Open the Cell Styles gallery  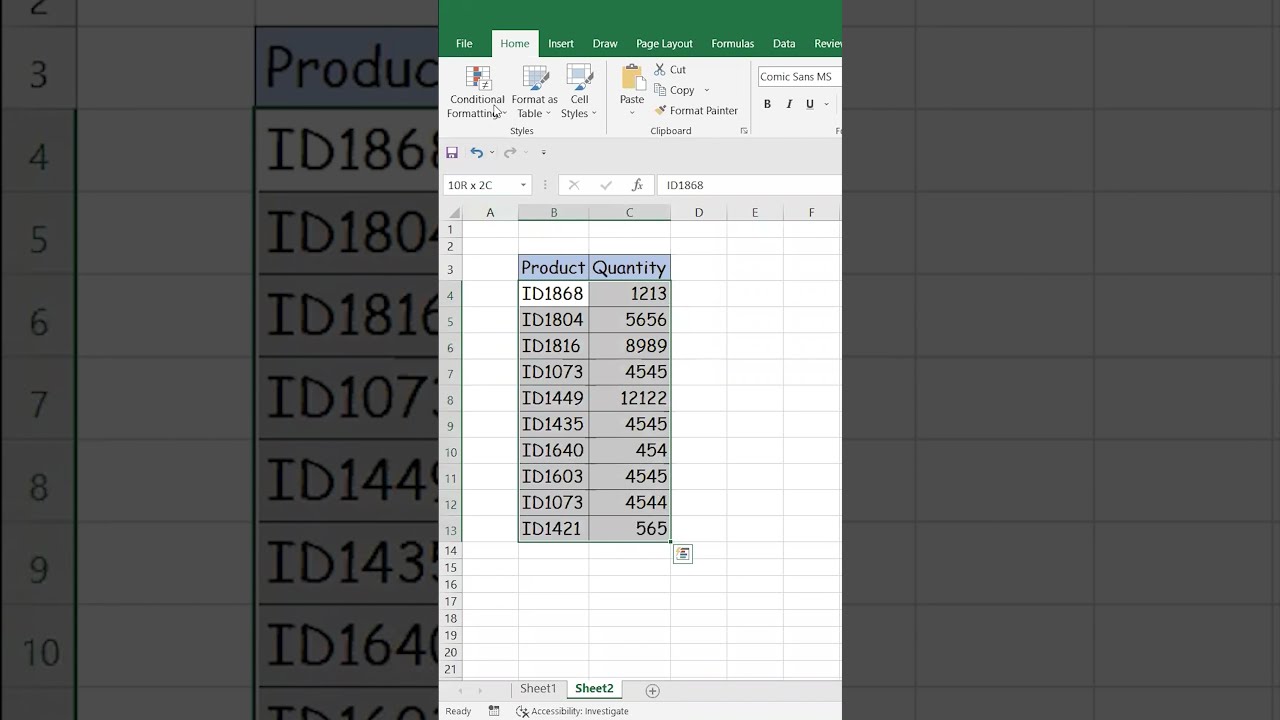pyautogui.click(x=579, y=92)
